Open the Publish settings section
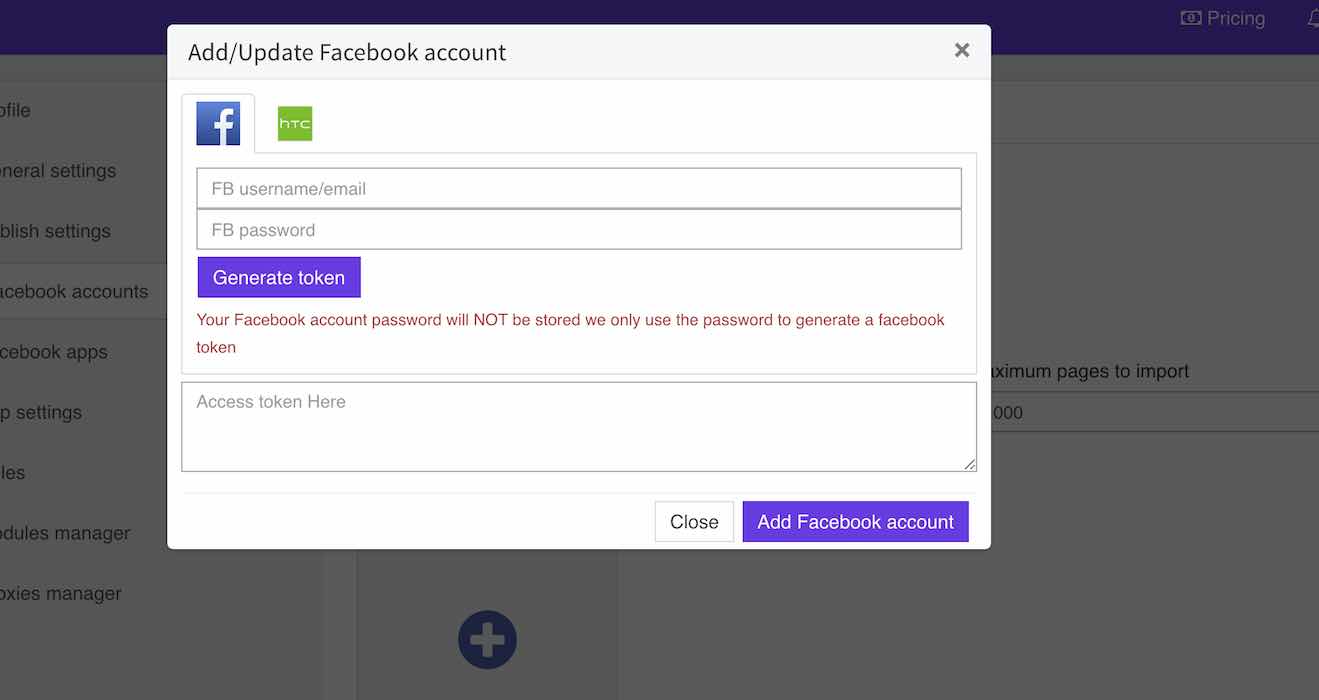The width and height of the screenshot is (1319, 700). tap(55, 230)
